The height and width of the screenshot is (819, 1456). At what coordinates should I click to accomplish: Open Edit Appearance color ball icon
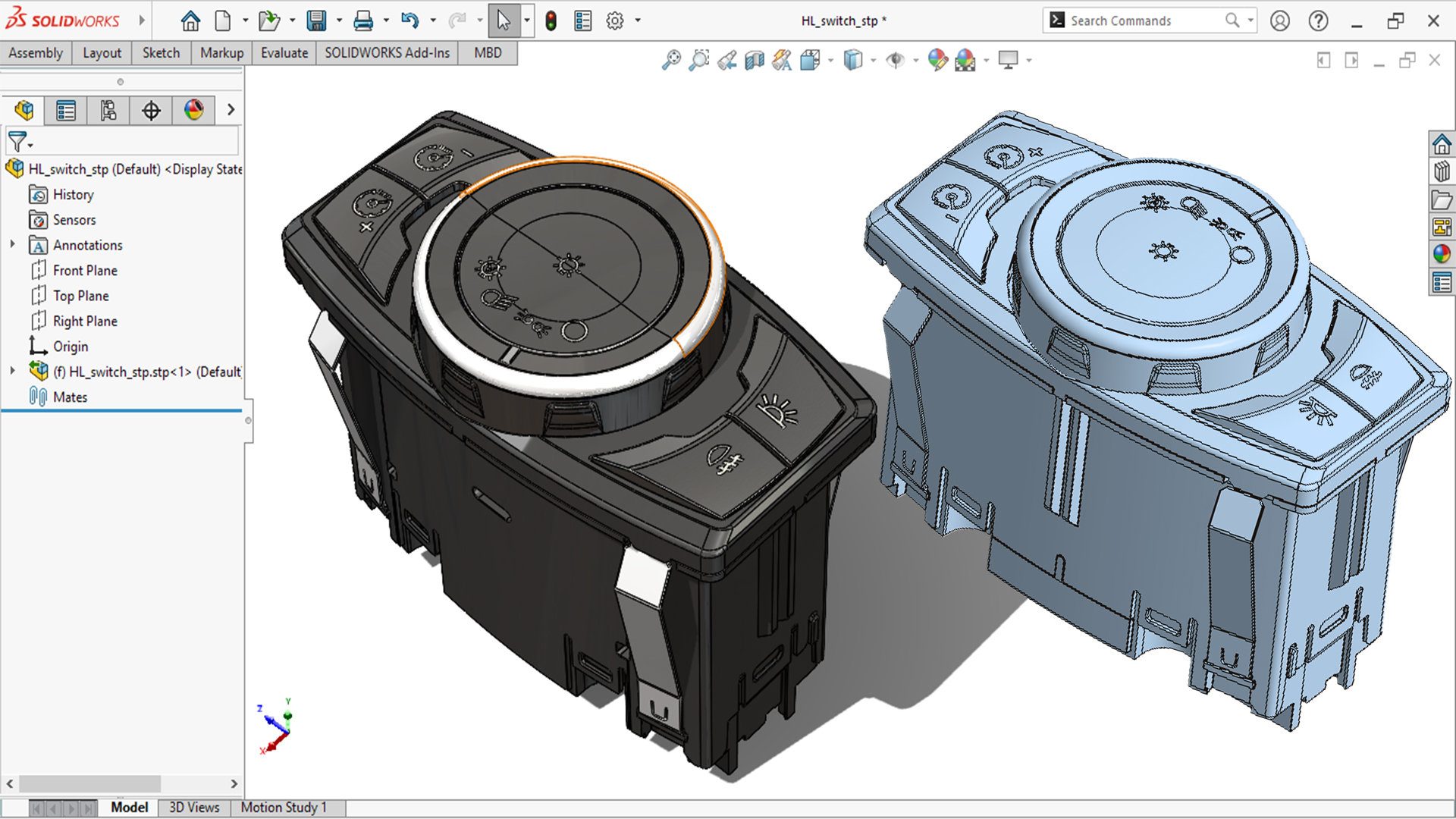[937, 60]
